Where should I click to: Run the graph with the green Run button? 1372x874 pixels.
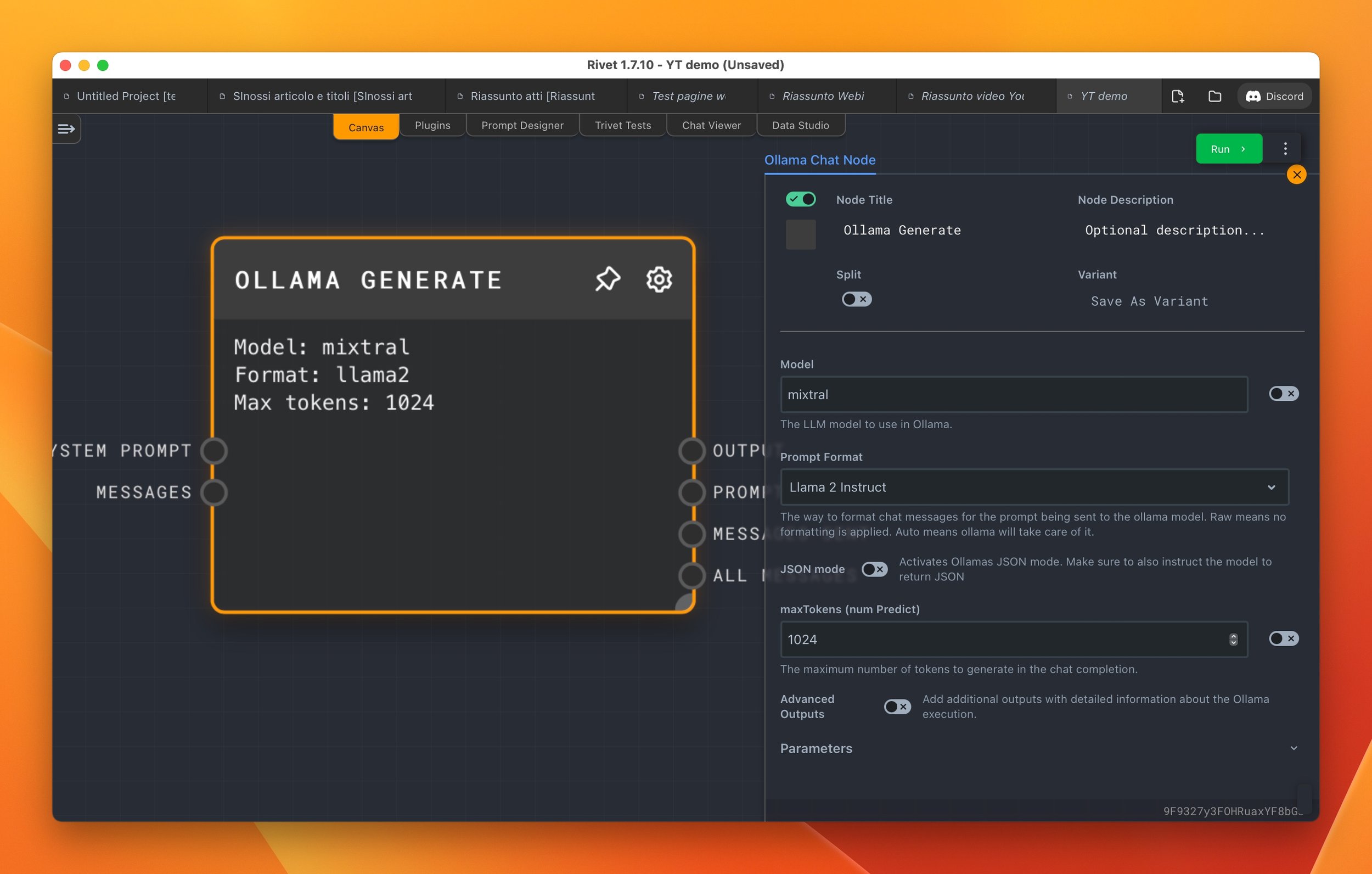(1229, 149)
